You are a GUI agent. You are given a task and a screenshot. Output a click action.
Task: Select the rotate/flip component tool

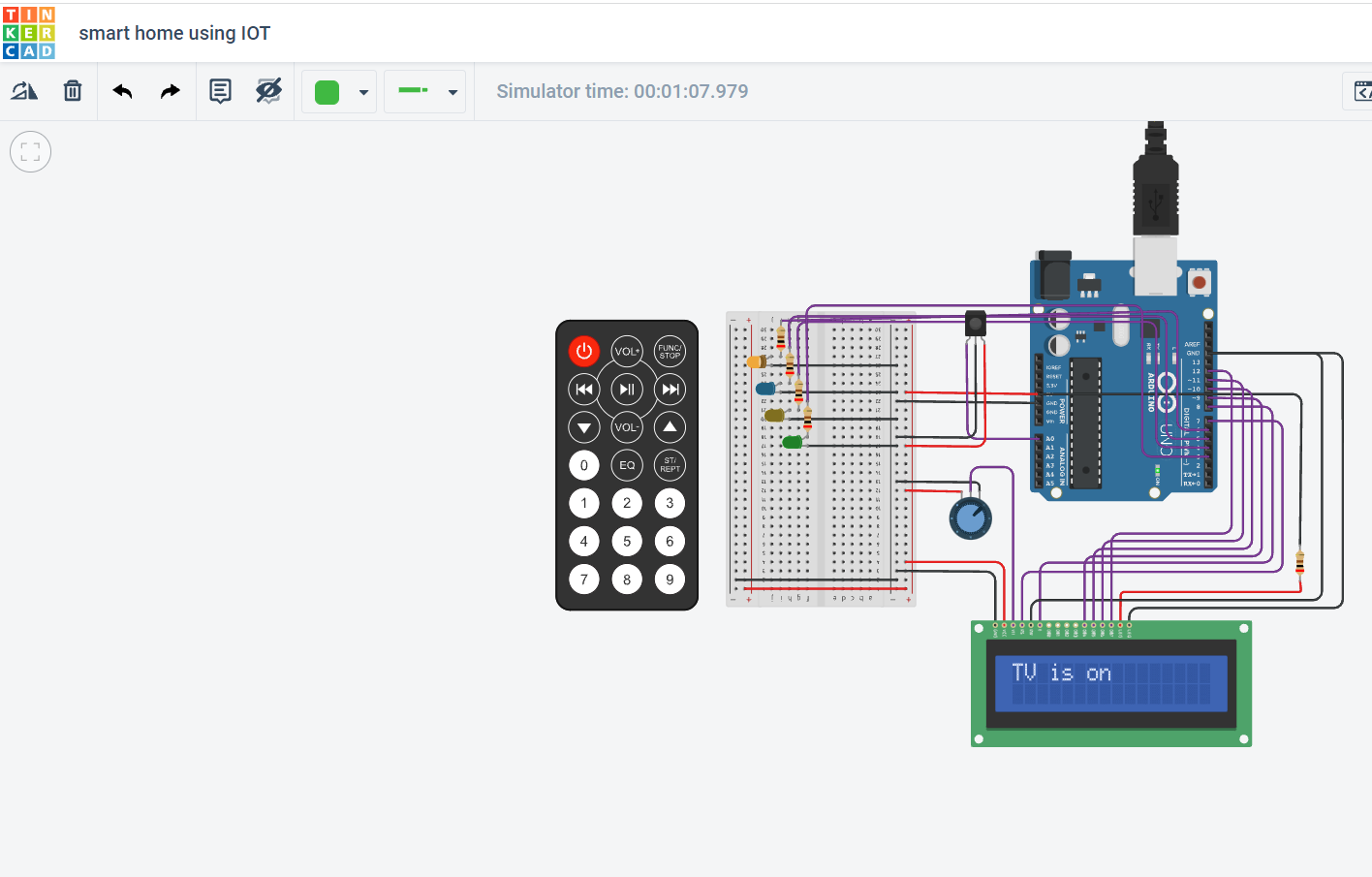coord(24,91)
